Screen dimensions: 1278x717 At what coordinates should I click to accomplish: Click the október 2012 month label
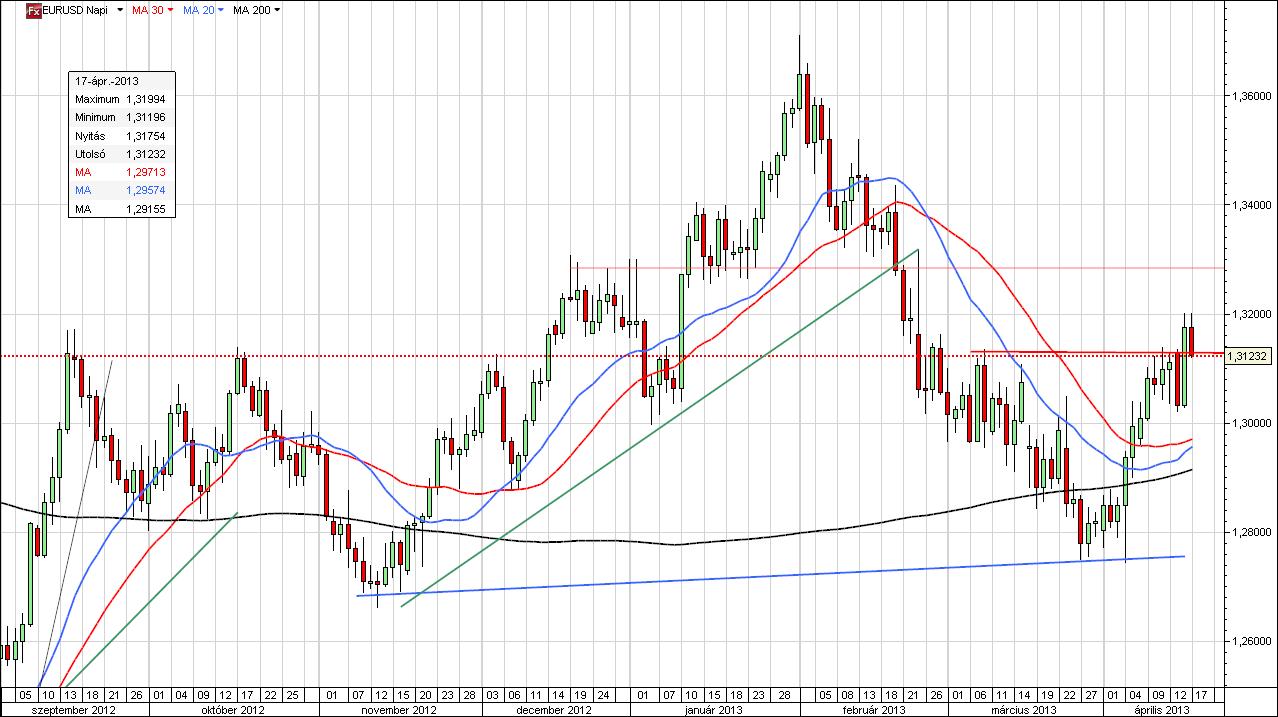point(231,709)
